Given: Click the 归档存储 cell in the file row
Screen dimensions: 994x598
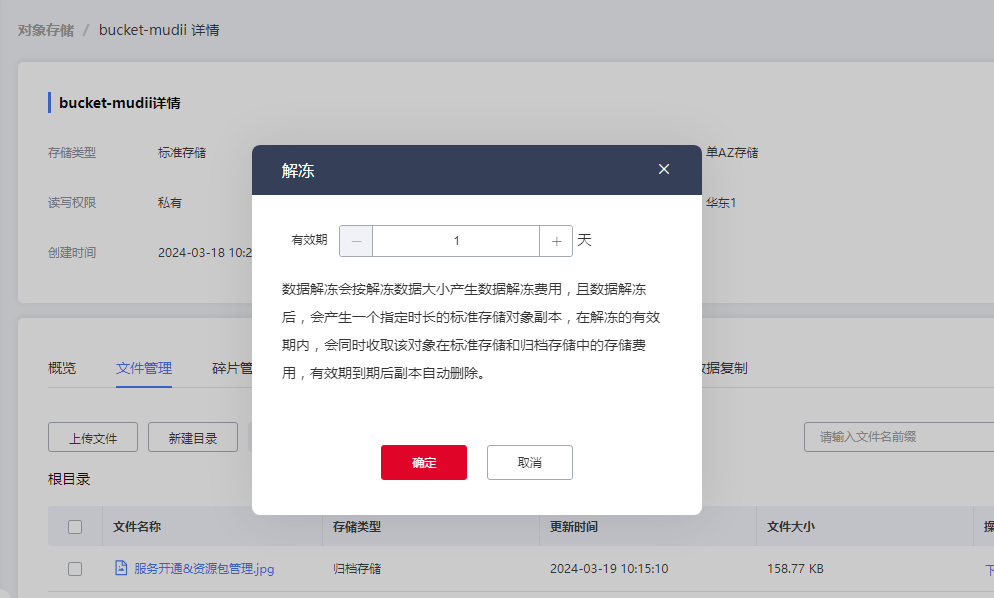Looking at the screenshot, I should [357, 569].
